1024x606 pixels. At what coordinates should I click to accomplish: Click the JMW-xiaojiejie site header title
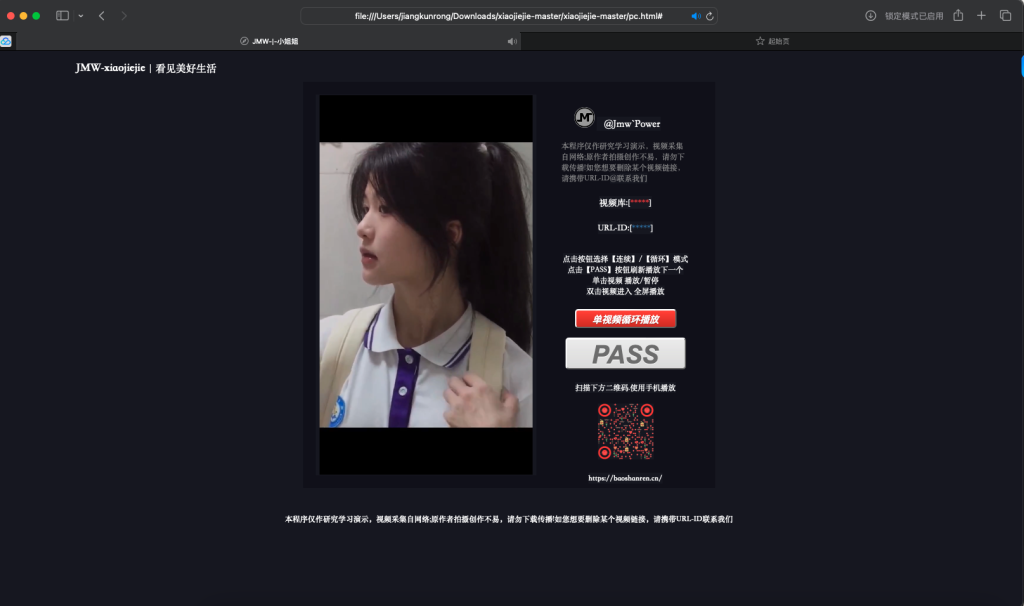coord(146,68)
